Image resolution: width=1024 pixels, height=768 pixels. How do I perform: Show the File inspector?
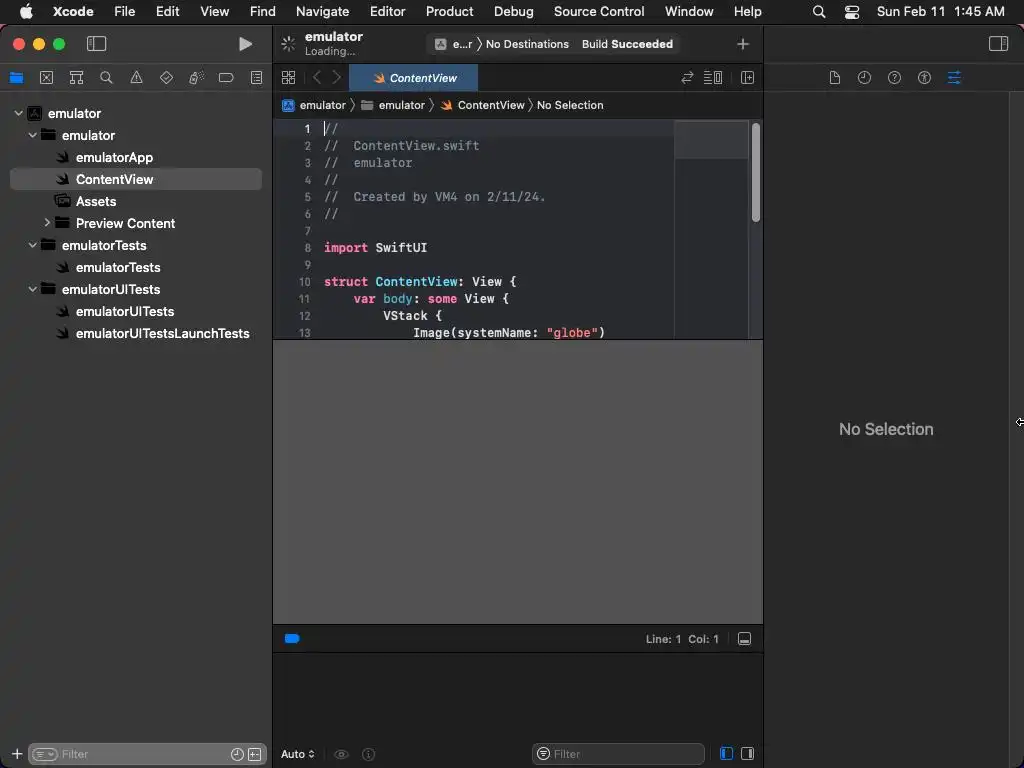coord(834,78)
